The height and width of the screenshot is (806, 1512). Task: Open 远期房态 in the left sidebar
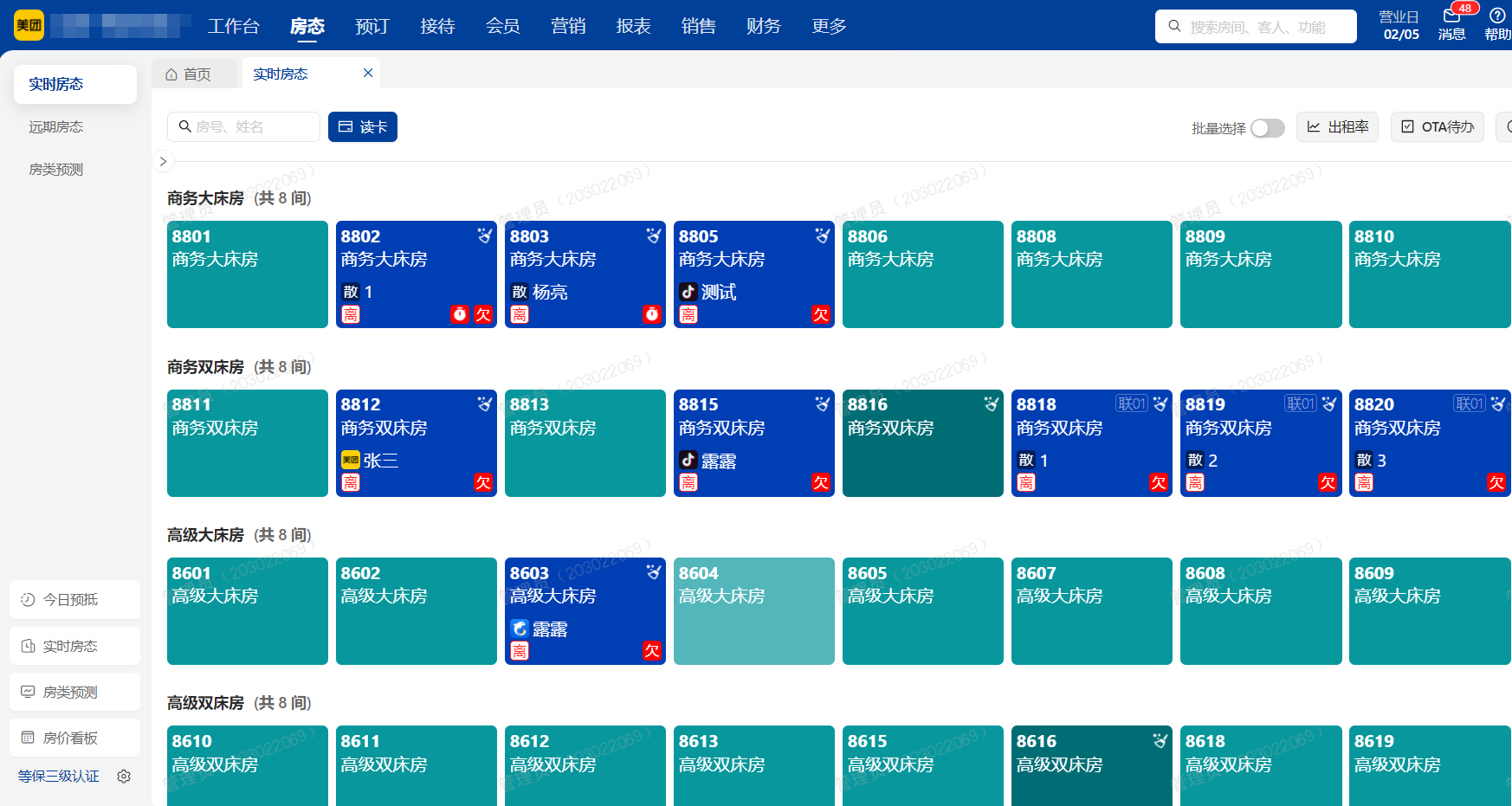[56, 127]
